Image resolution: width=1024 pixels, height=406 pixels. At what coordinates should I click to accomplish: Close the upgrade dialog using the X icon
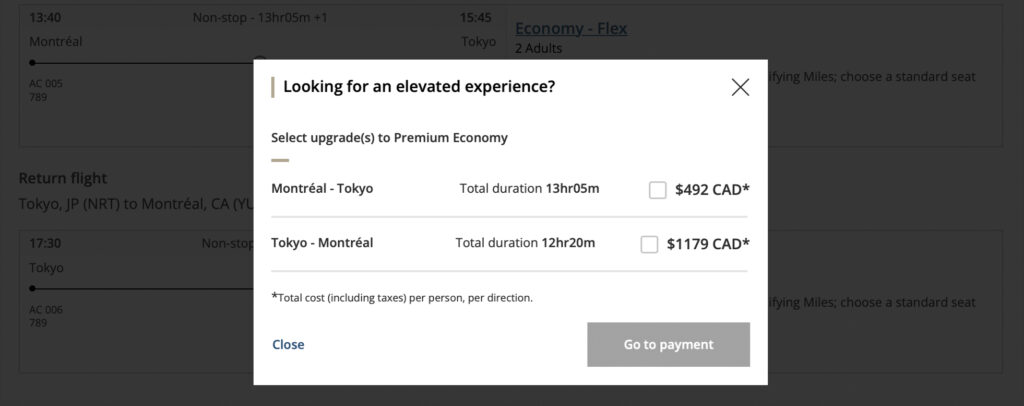coord(740,87)
